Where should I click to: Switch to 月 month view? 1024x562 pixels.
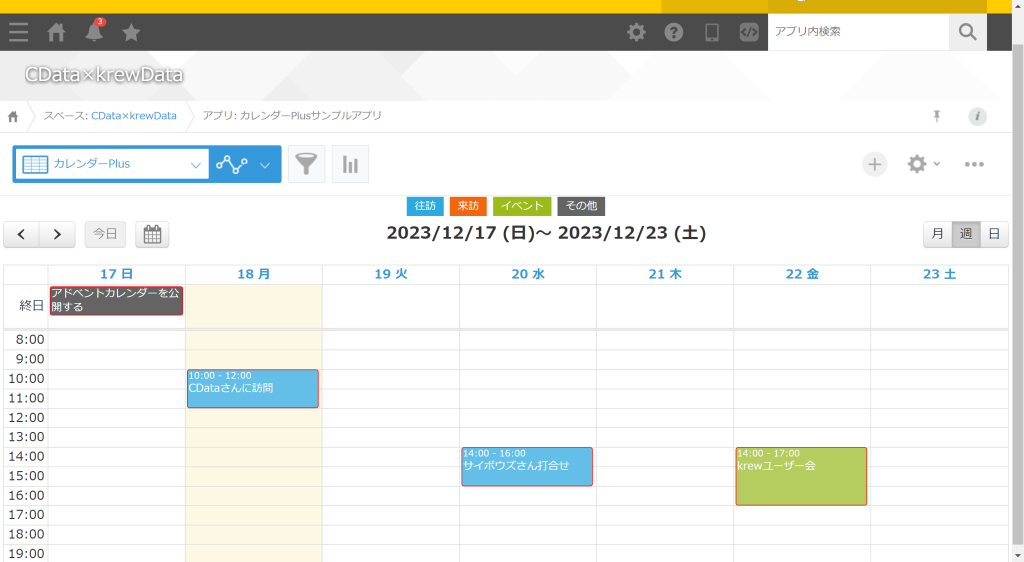pos(937,234)
